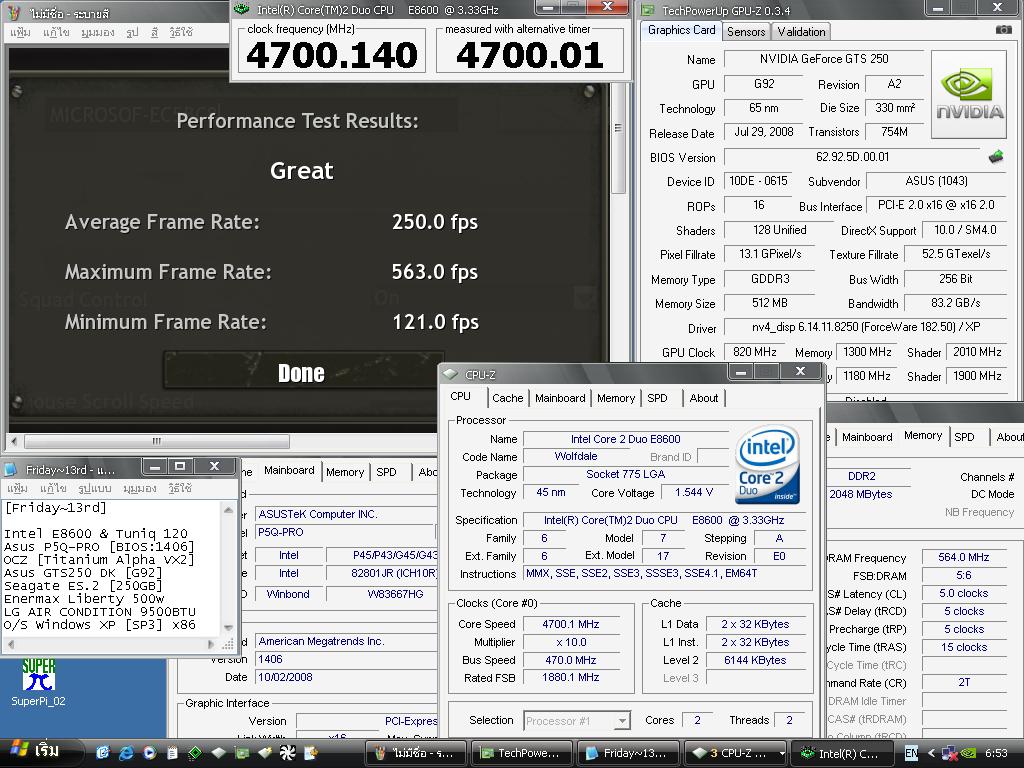Open the Windows Start button
This screenshot has height=768, width=1024.
point(38,752)
